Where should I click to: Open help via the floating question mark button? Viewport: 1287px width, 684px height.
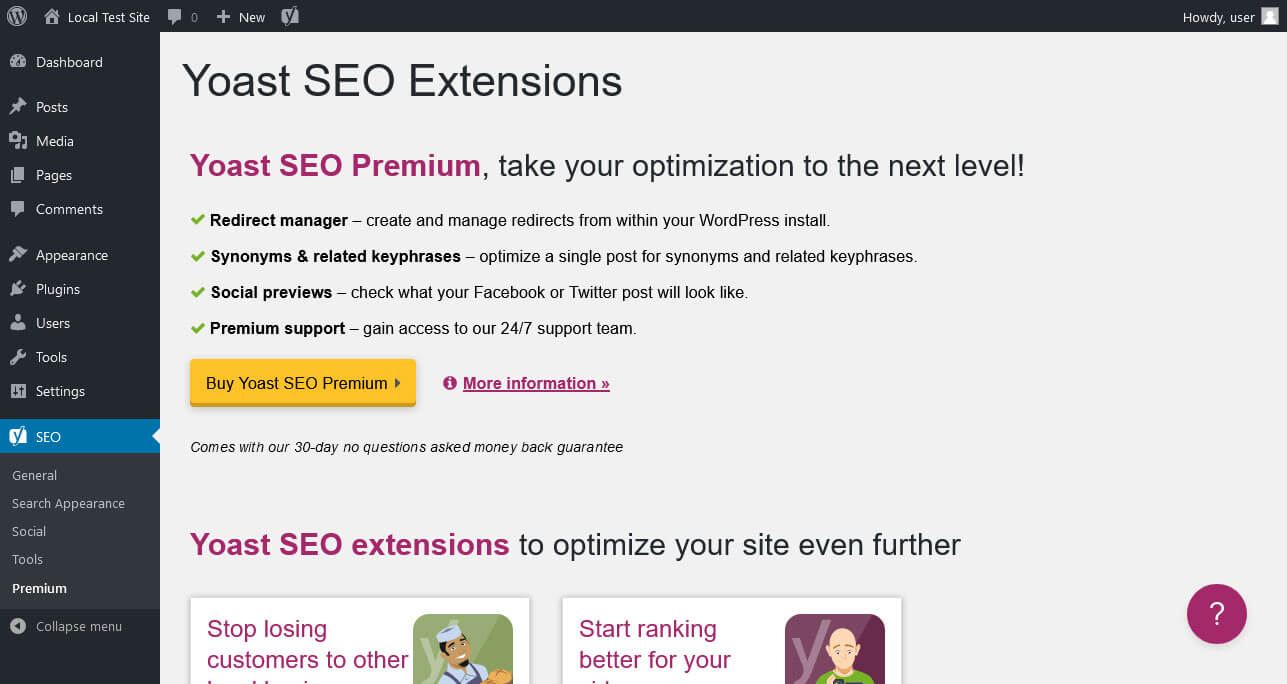pos(1216,613)
